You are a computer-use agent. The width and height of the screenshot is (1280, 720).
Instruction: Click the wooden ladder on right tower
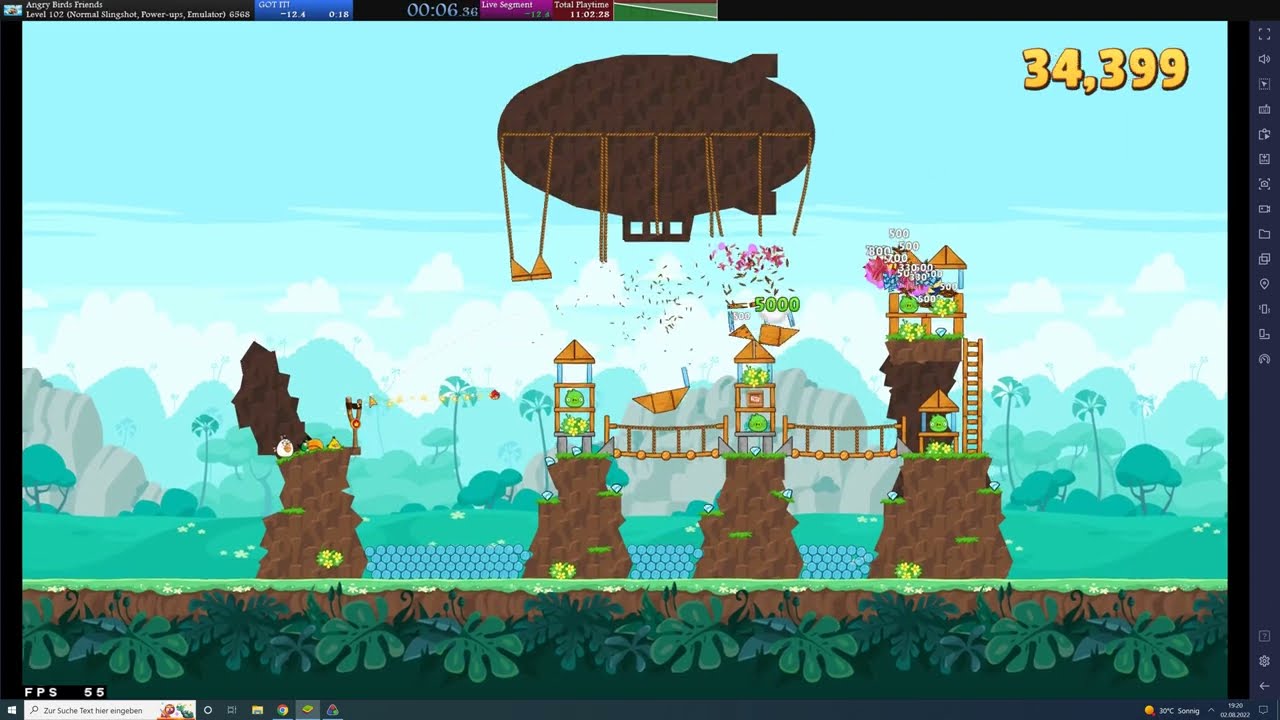(x=972, y=395)
